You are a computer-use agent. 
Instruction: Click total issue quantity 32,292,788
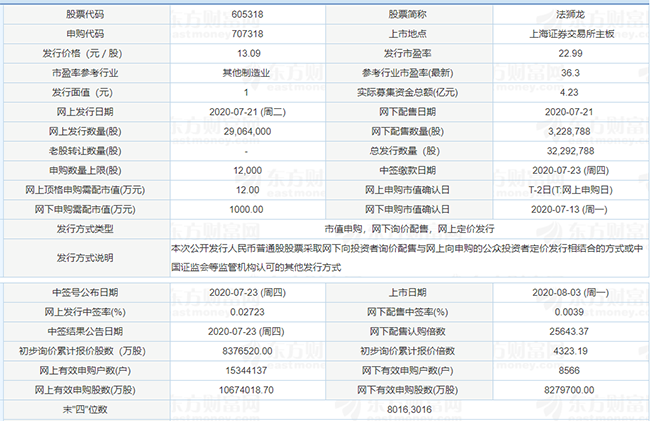[x=570, y=151]
